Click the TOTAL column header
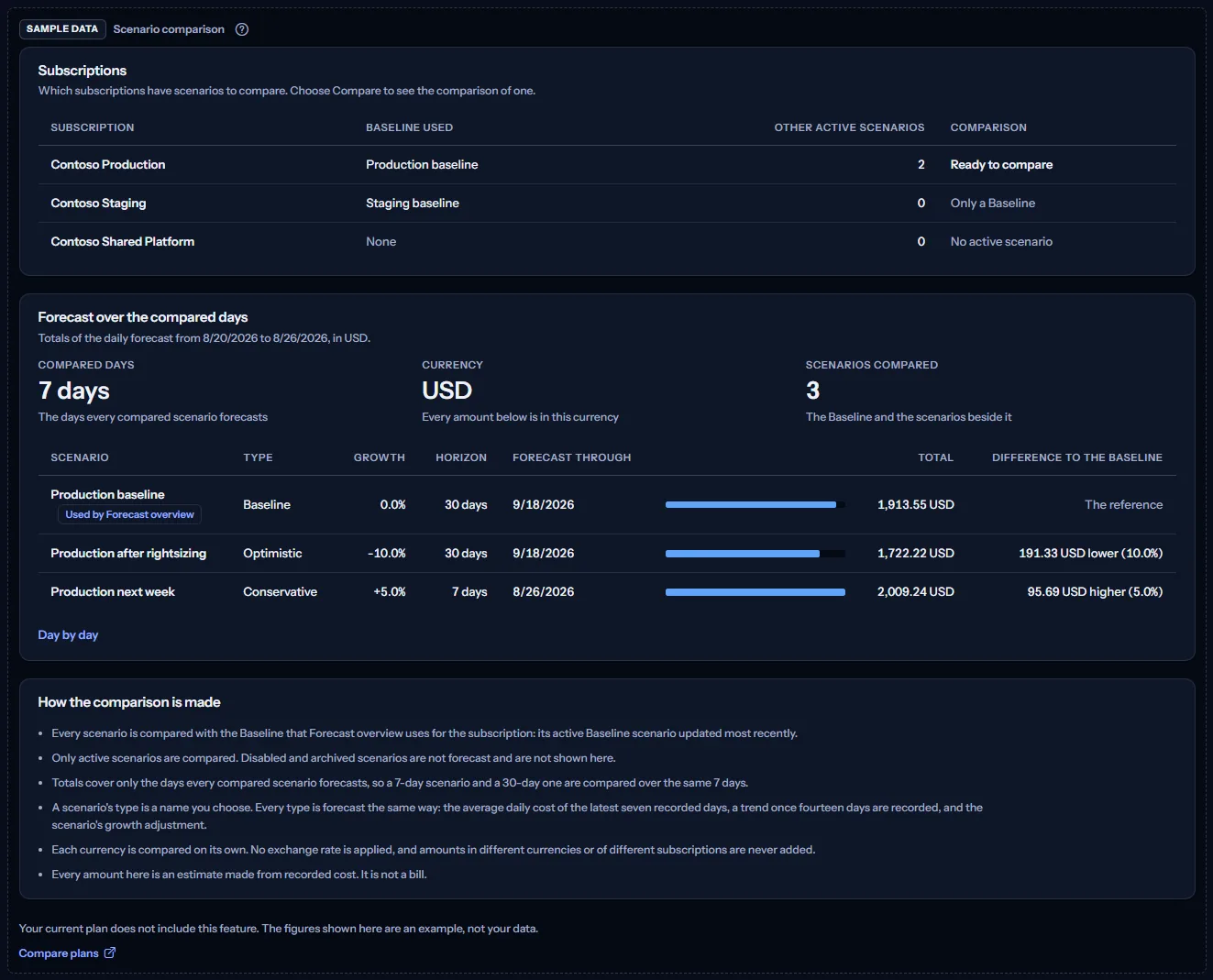Viewport: 1213px width, 980px height. (x=936, y=457)
